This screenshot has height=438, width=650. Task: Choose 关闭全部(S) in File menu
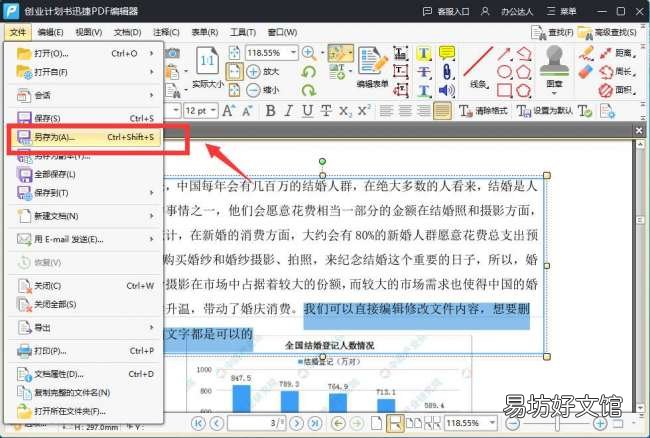[84, 304]
